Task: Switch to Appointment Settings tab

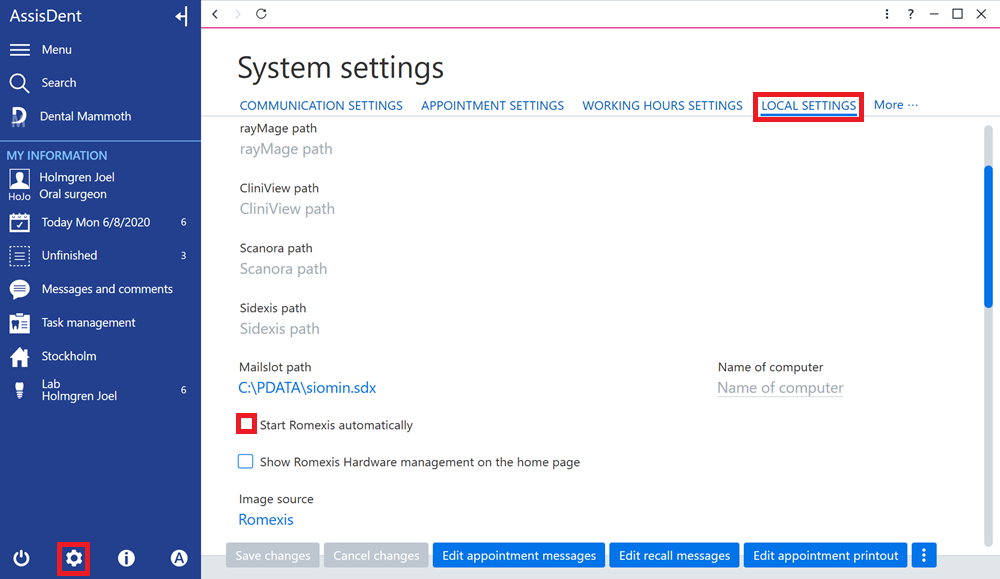Action: 492,106
